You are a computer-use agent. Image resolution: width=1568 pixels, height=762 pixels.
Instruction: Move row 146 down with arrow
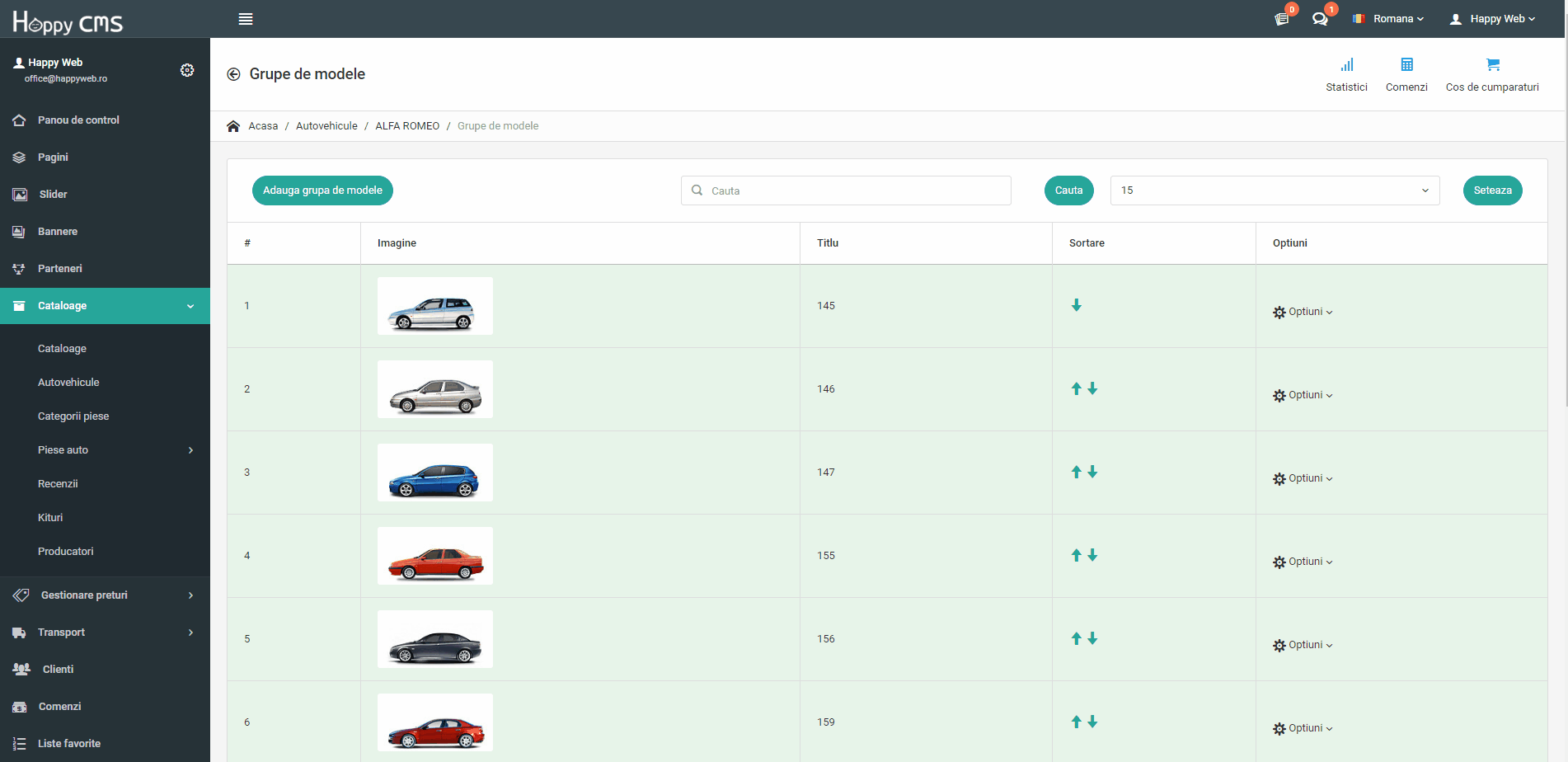(x=1092, y=388)
